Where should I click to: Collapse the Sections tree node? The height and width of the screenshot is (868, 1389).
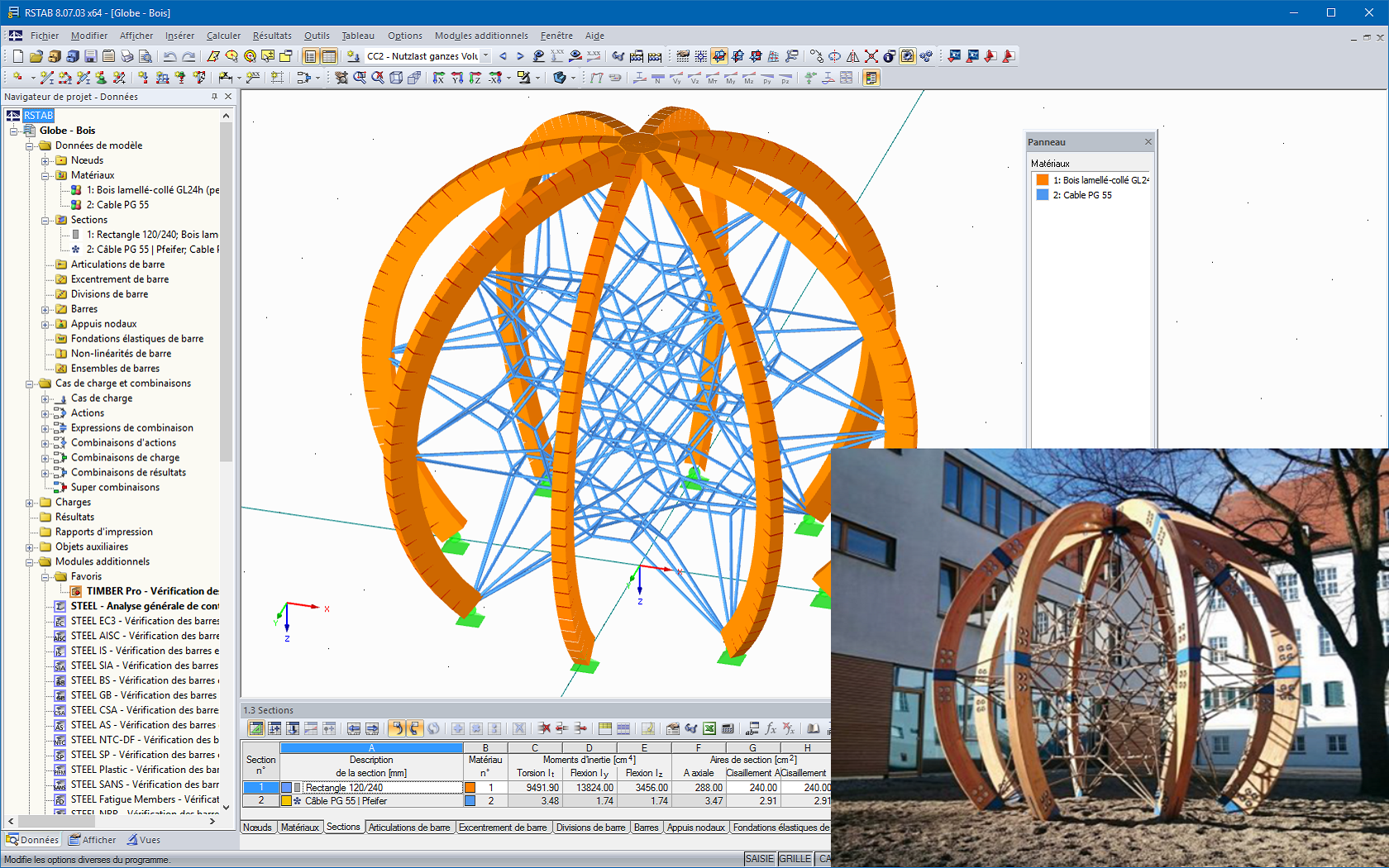[x=45, y=220]
